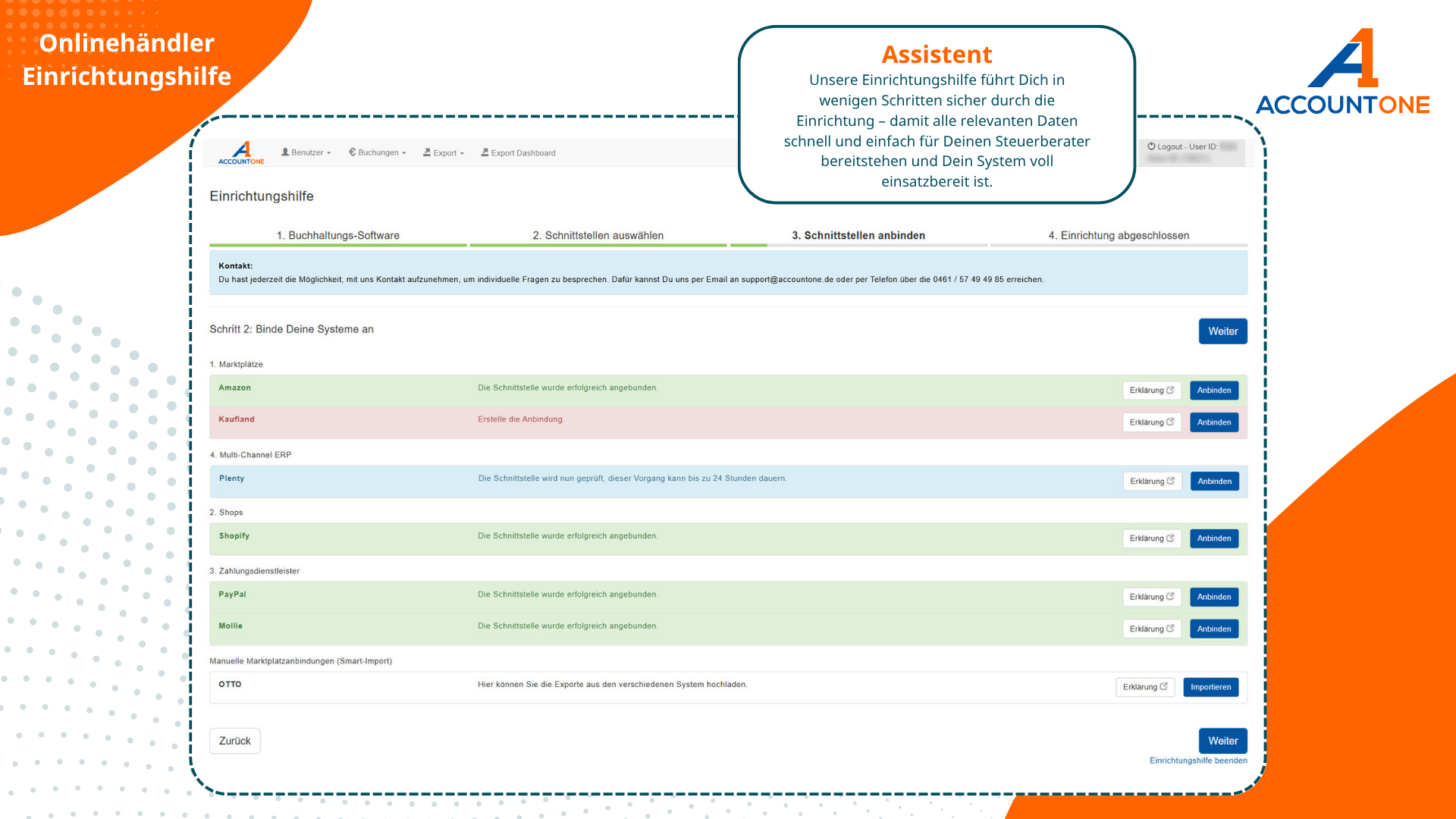Open Export Dashboard menu item
Screen dimensions: 1456x819
(x=518, y=153)
